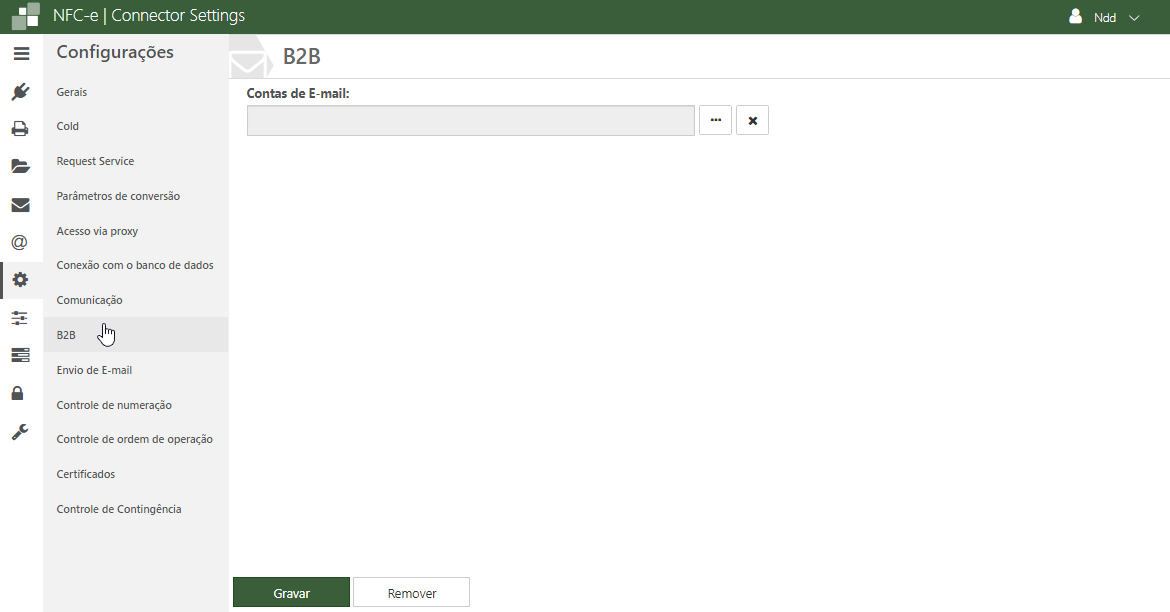The image size is (1170, 612).
Task: Open Envio de E-mail settings
Action: click(x=94, y=370)
